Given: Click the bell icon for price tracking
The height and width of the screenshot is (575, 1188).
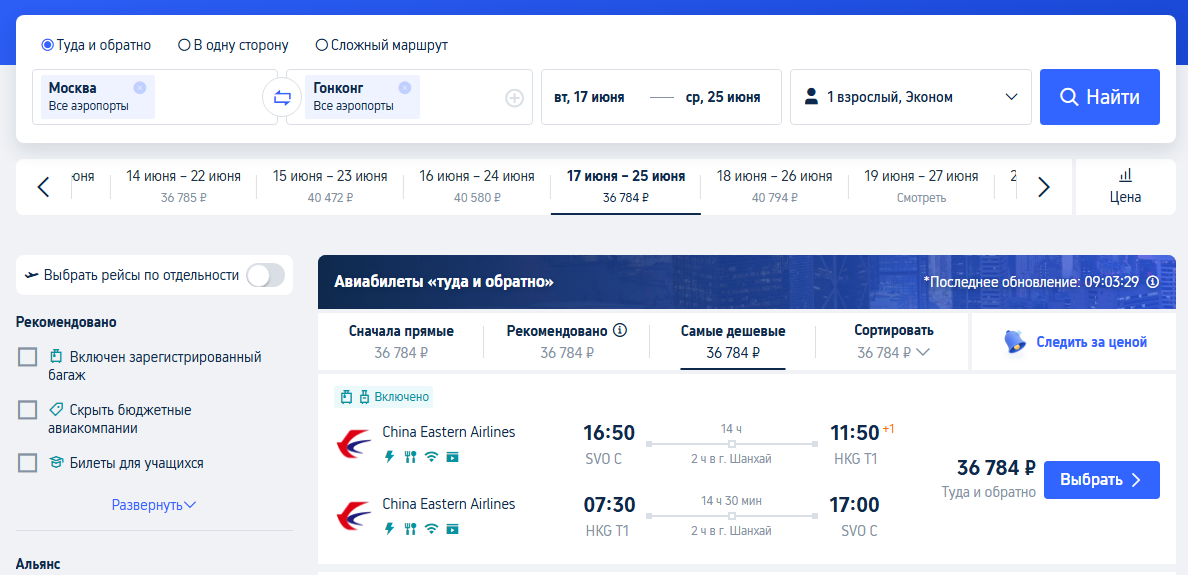Looking at the screenshot, I should coord(1016,342).
